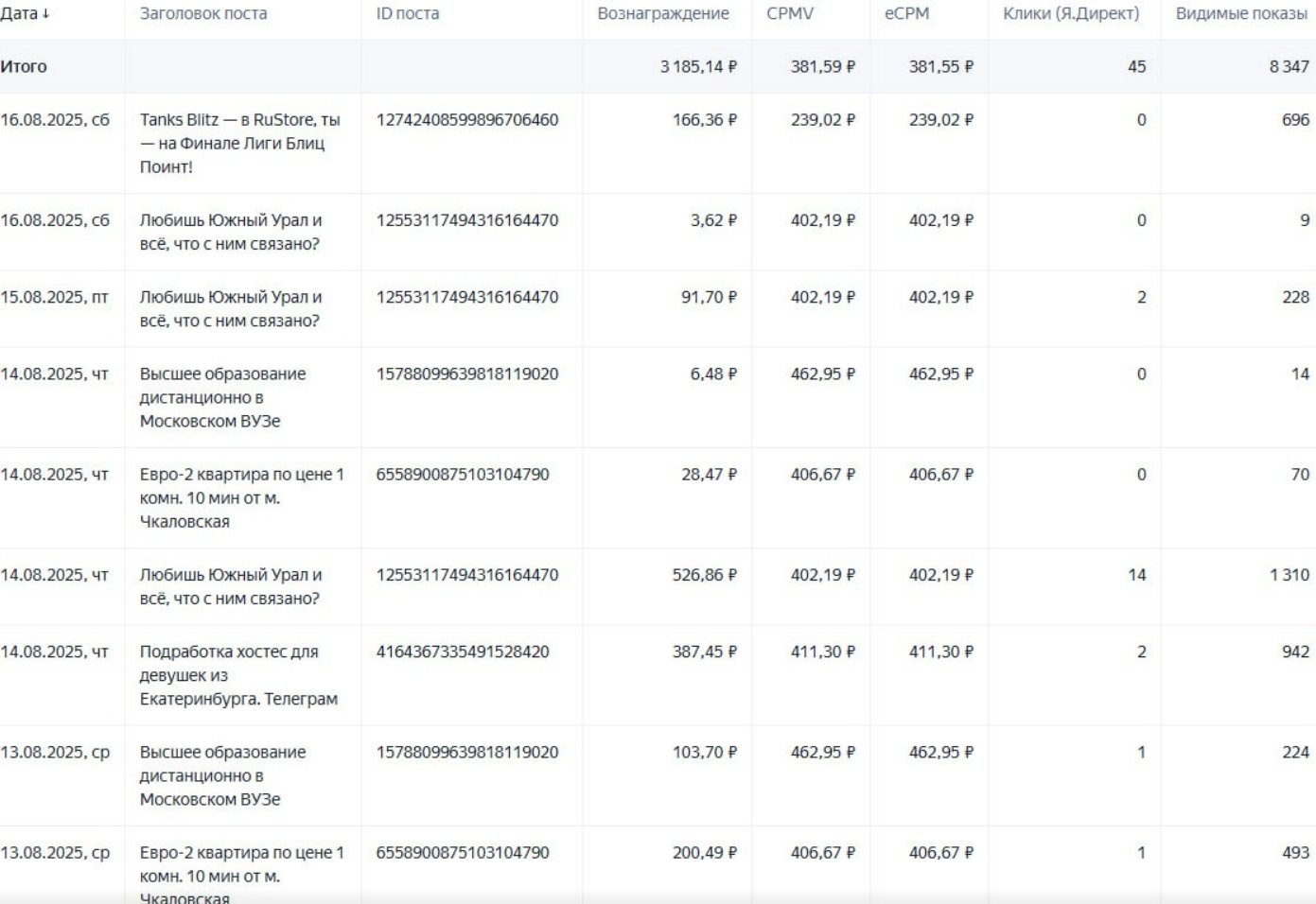Screen dimensions: 1316x904
Task: Click the 239,02 ₽ CPMV cell
Action: click(x=822, y=120)
